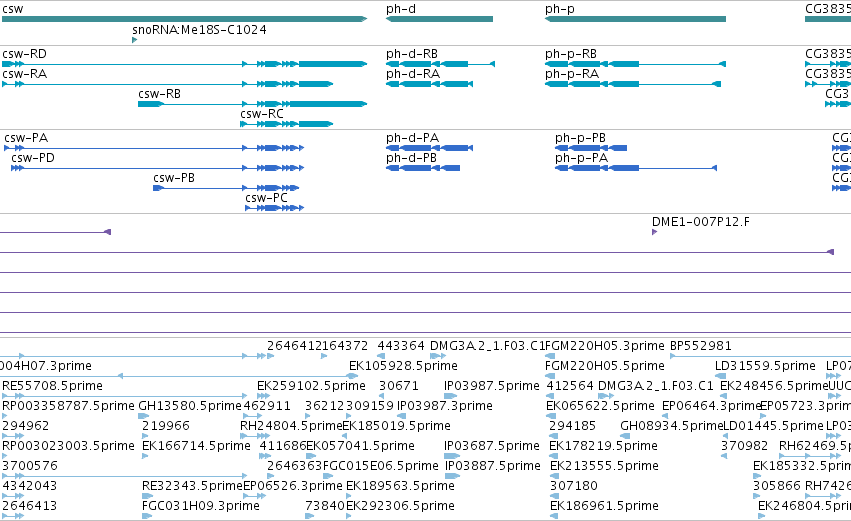The height and width of the screenshot is (521, 851).
Task: Click EST RP003023003.5prime
Action: pyautogui.click(x=68, y=447)
